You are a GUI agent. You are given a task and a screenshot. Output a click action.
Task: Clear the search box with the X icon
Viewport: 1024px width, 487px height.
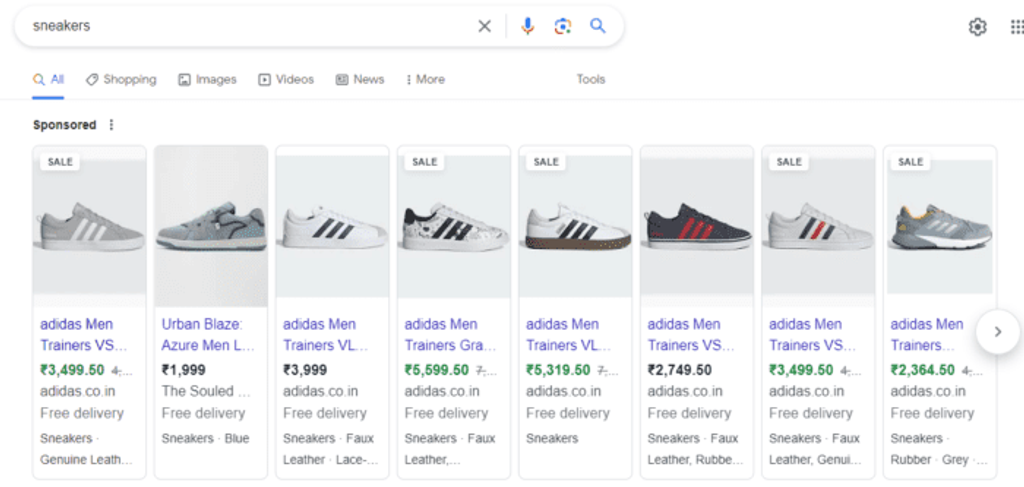click(x=484, y=26)
